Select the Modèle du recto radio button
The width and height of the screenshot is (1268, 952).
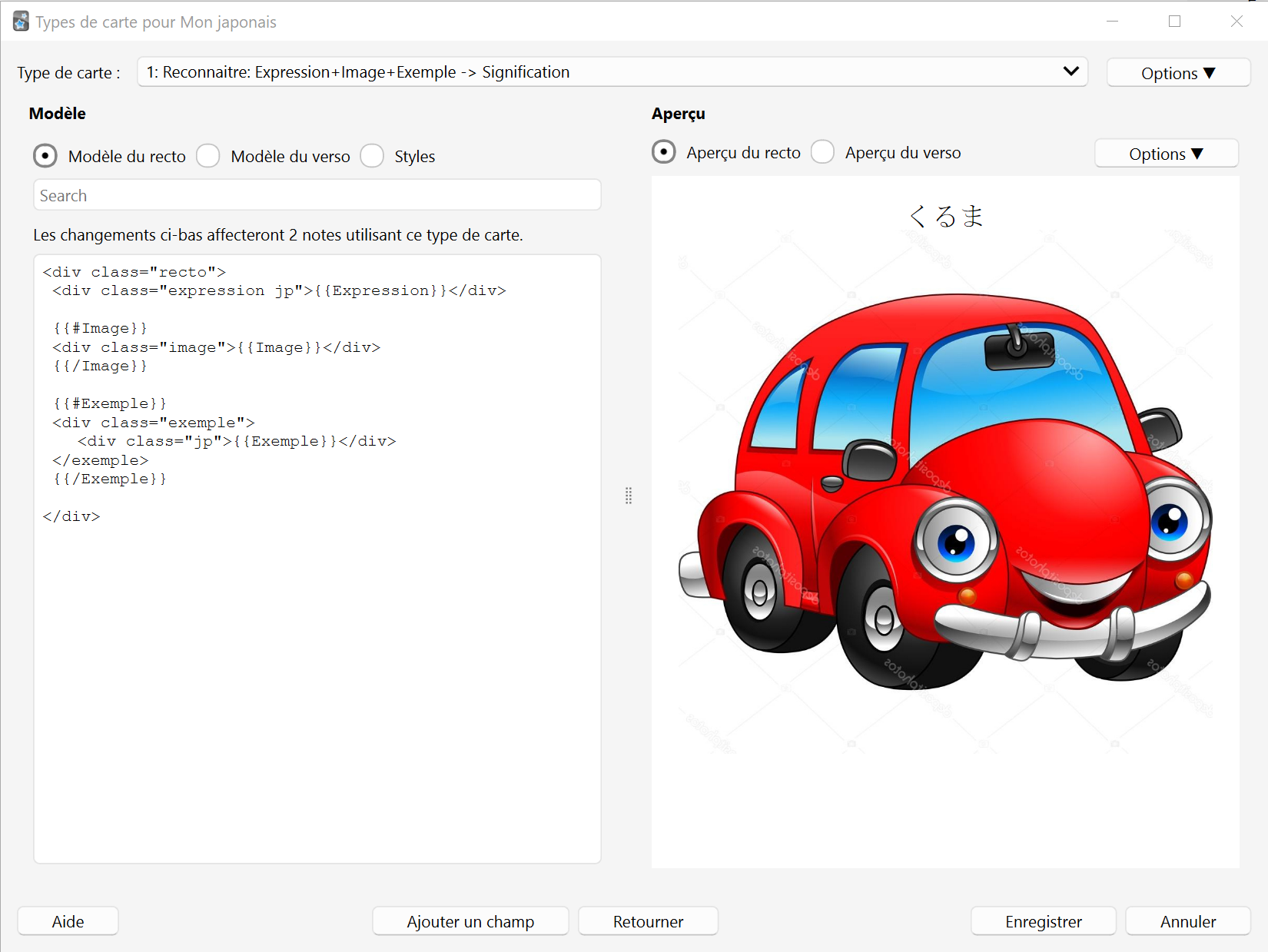[x=45, y=156]
